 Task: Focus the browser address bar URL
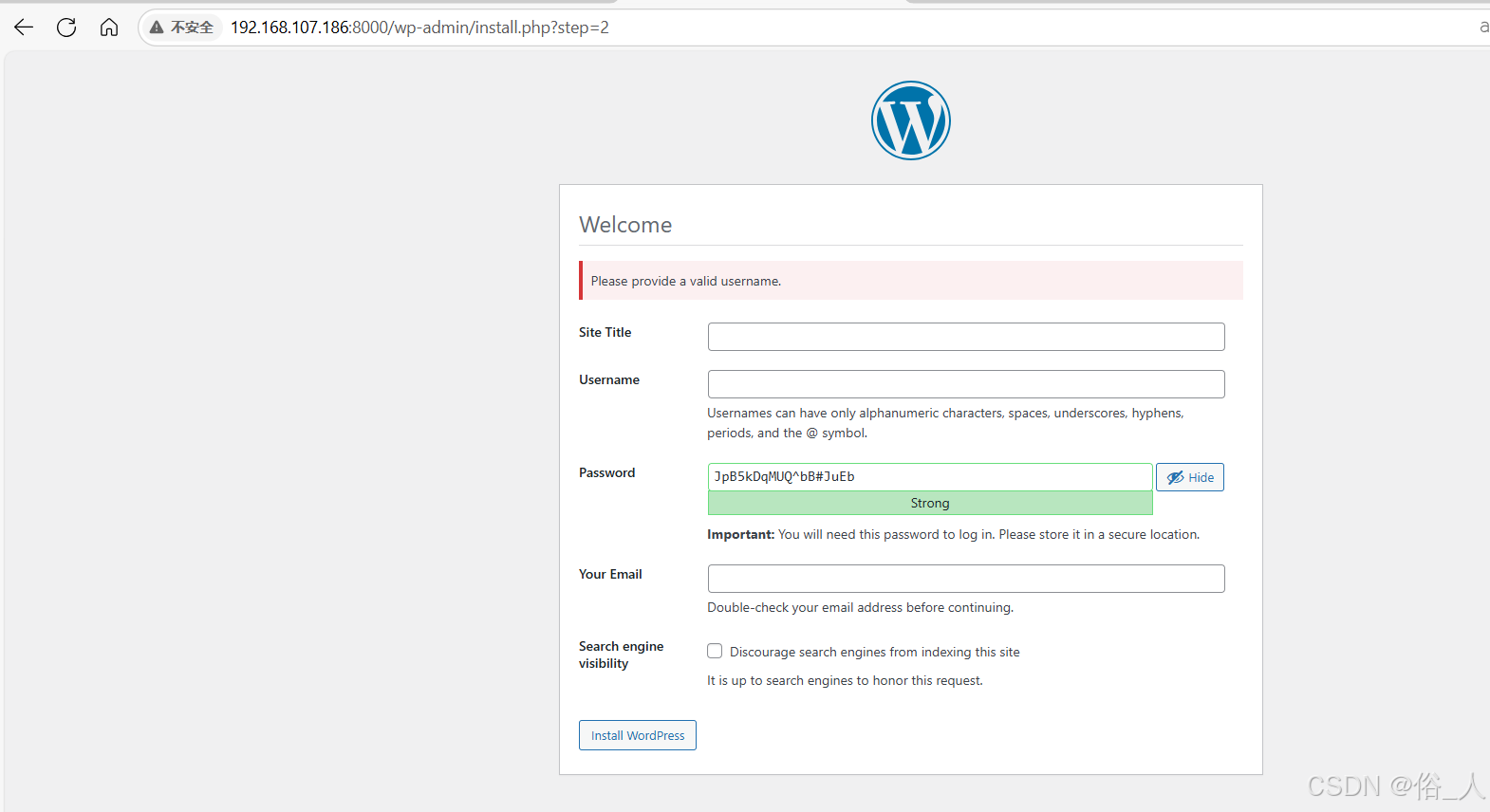[419, 28]
